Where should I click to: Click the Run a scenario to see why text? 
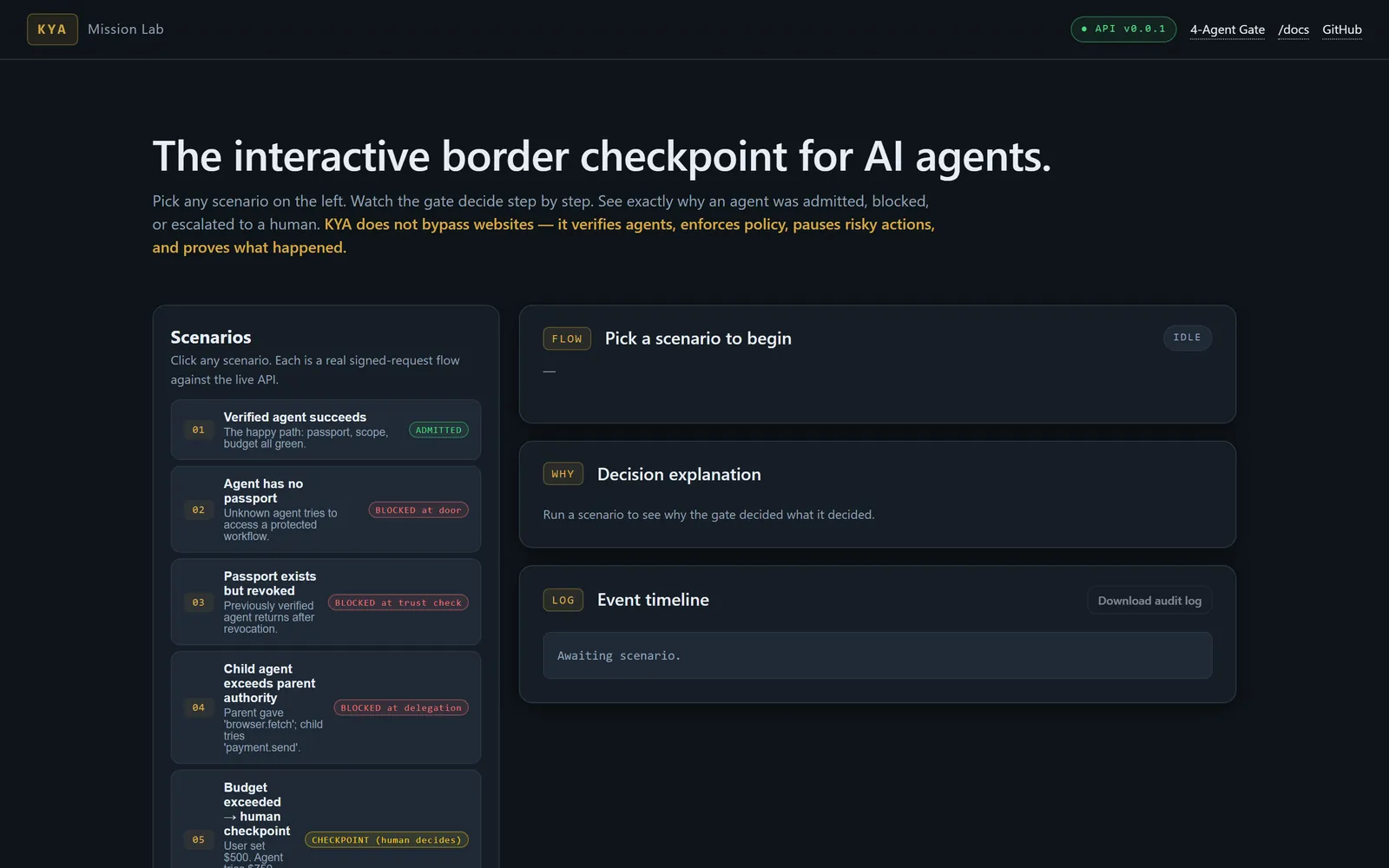708,515
